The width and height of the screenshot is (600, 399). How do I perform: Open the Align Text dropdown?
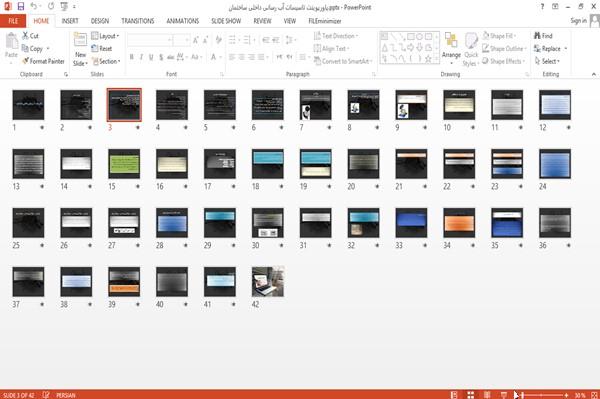coord(332,49)
